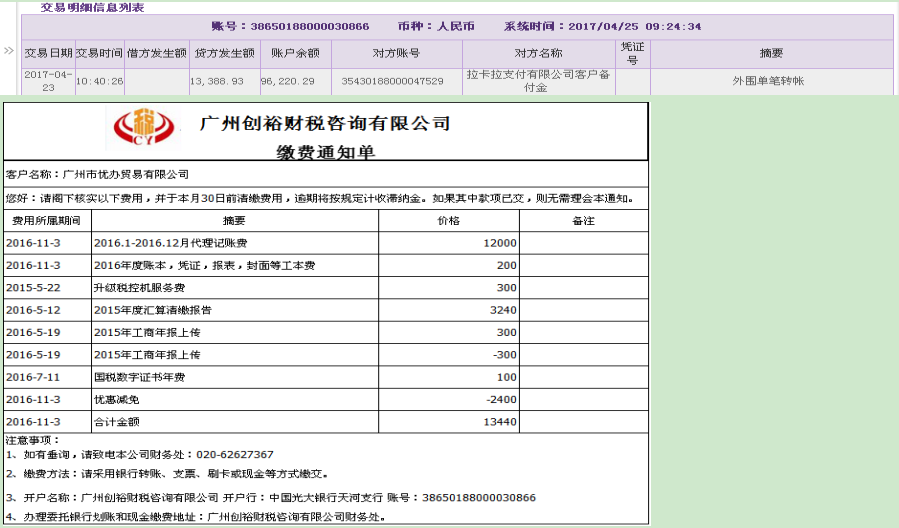
Task: Select the 借方发生额 column header
Action: pos(157,54)
